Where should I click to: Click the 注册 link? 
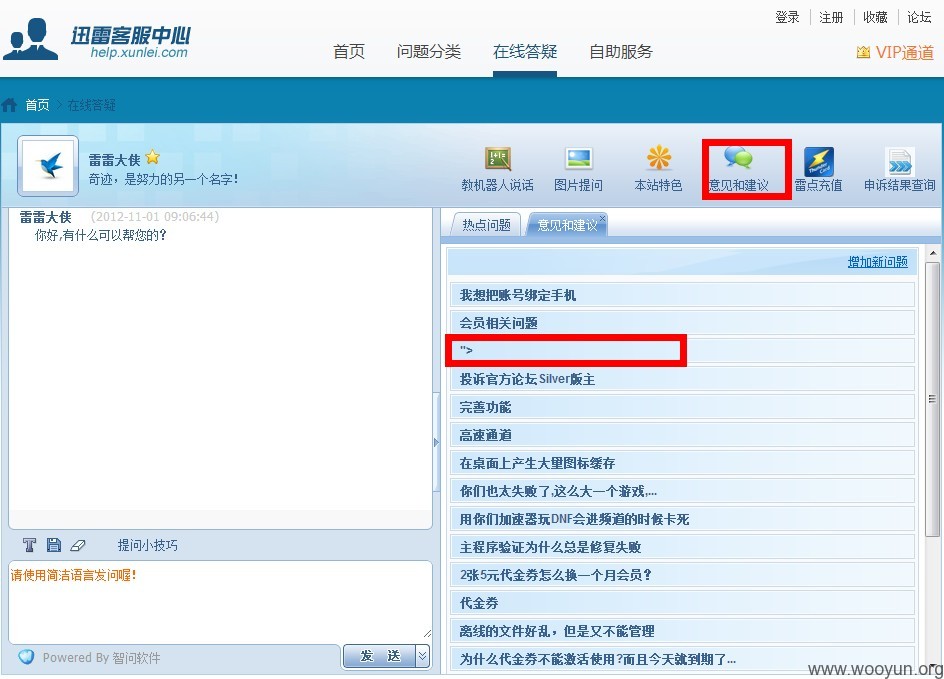click(831, 17)
